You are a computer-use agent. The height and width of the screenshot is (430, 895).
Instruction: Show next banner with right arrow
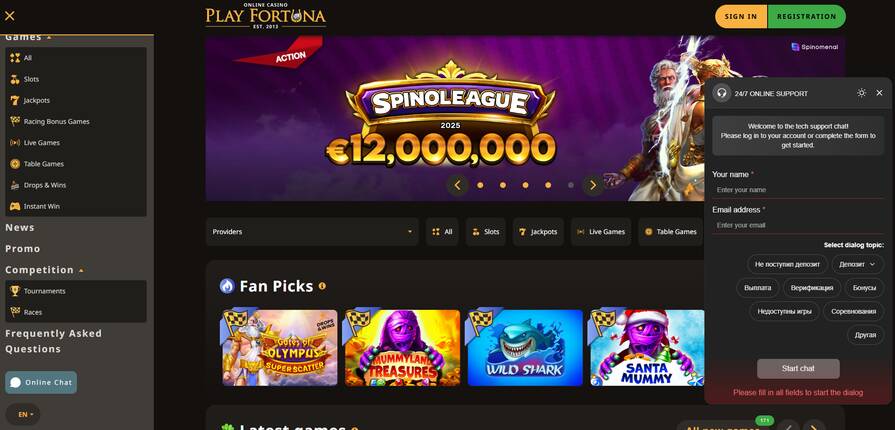point(592,185)
